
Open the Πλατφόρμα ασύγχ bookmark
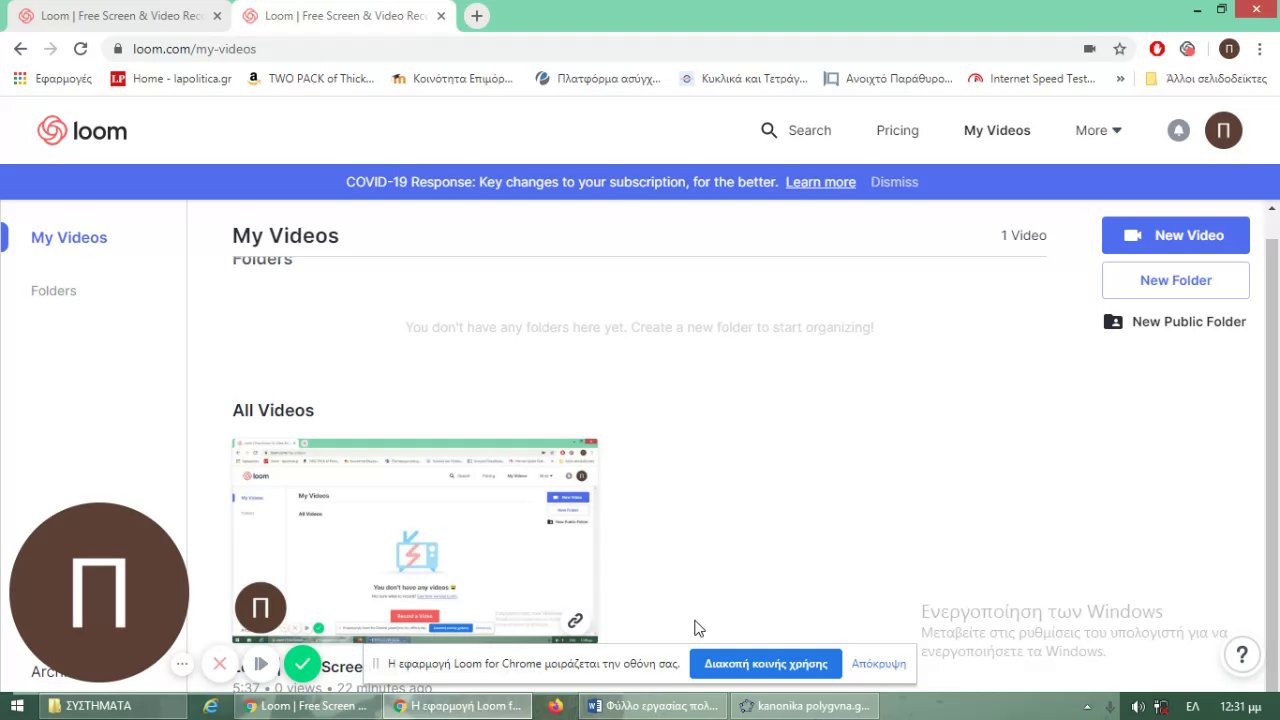[x=598, y=78]
